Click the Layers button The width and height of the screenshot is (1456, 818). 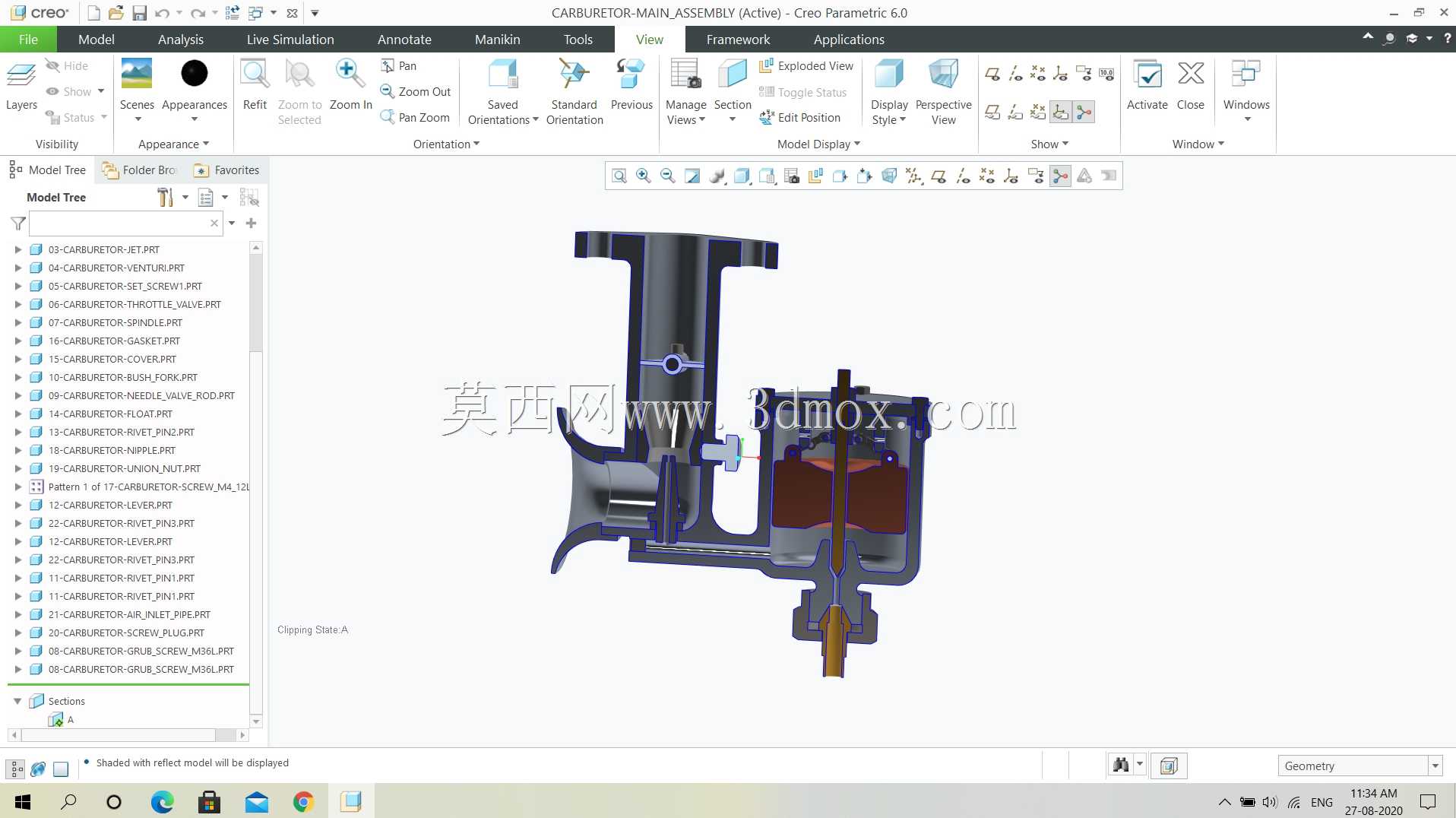(21, 87)
